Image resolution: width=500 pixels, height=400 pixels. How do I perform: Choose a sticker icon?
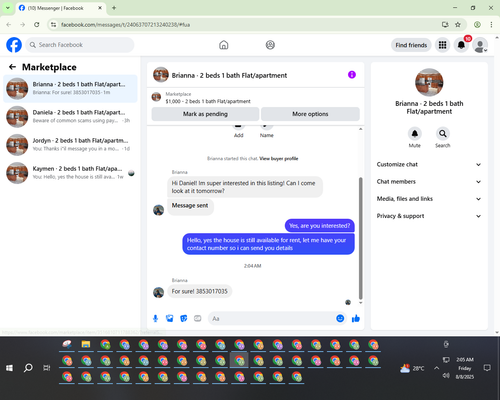(184, 318)
